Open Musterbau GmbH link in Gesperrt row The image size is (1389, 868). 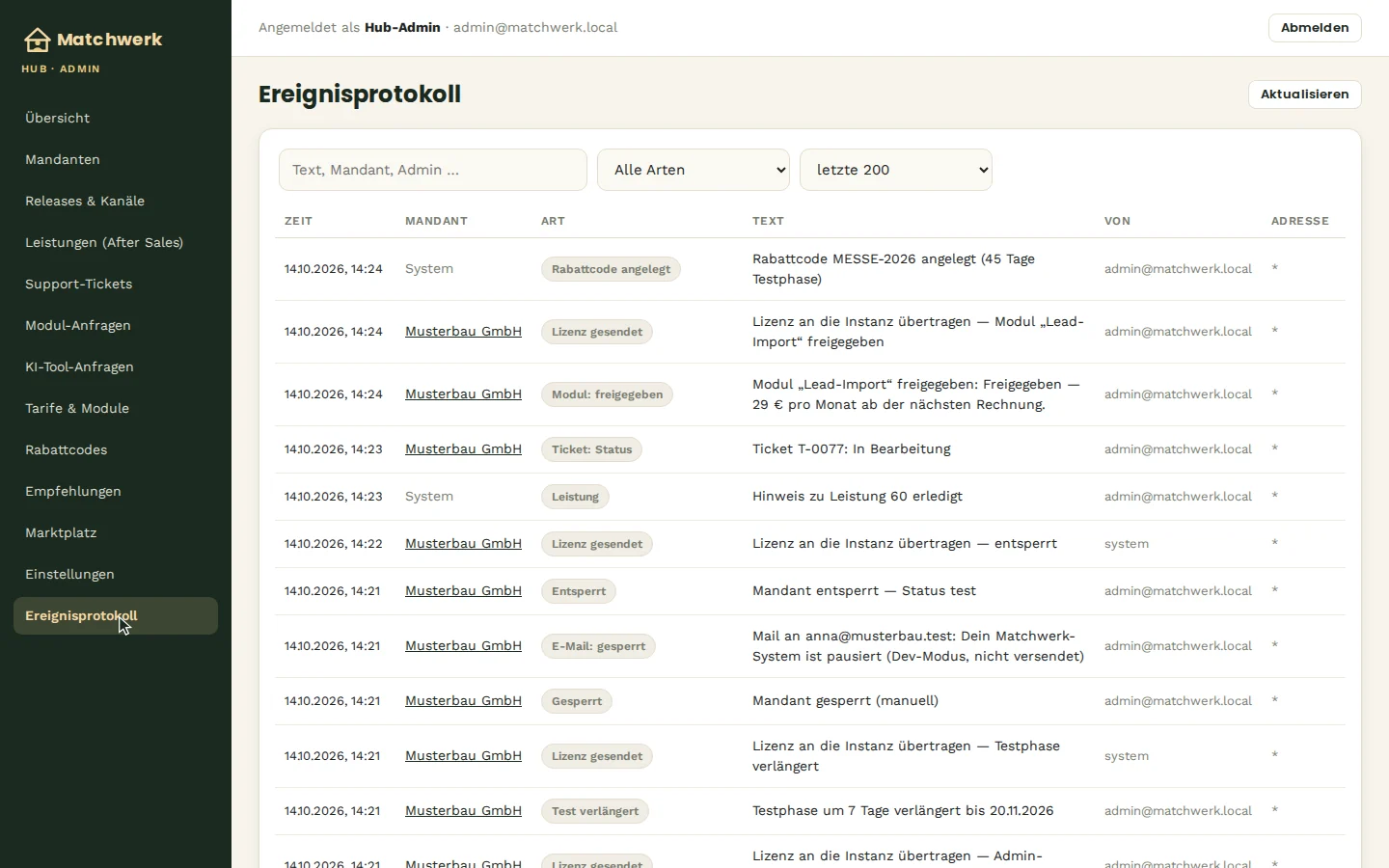pos(463,700)
